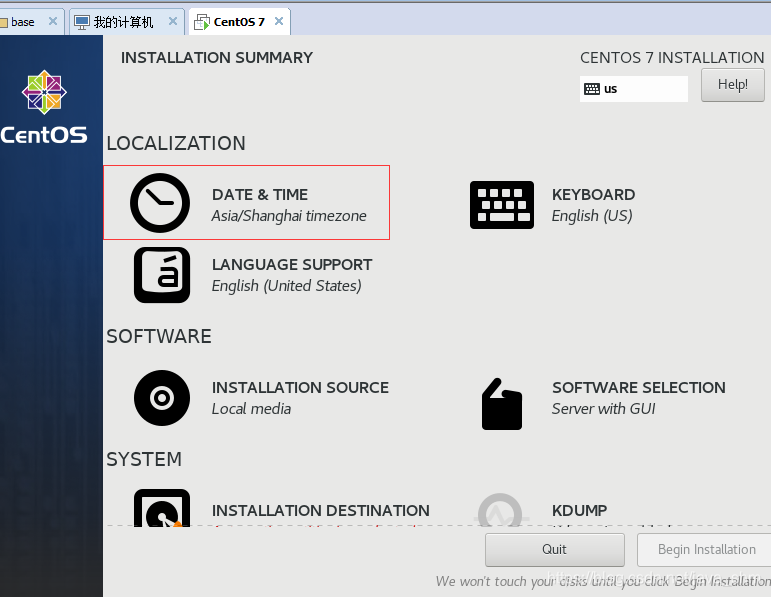Select the CentOS 7 tab
Viewport: 771px width, 597px height.
tap(239, 22)
